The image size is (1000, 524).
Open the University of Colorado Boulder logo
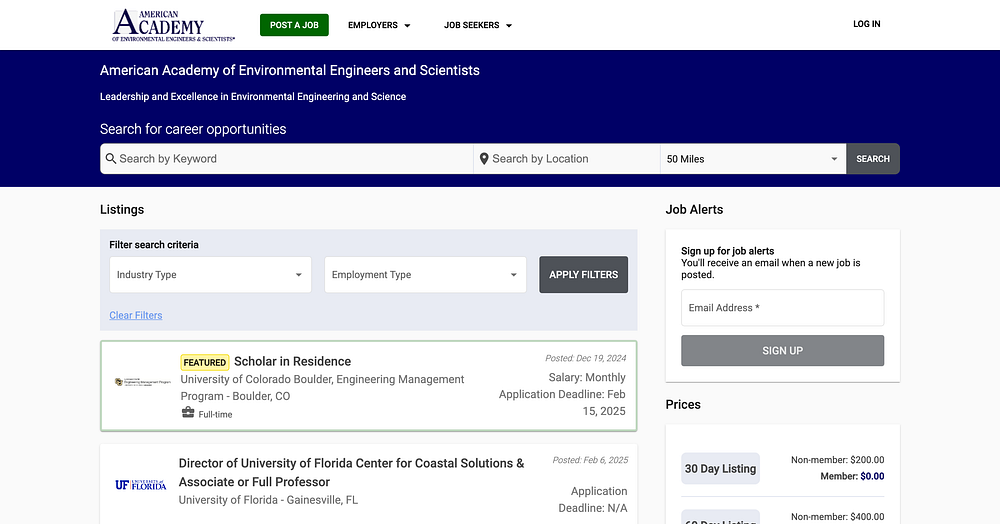click(143, 382)
